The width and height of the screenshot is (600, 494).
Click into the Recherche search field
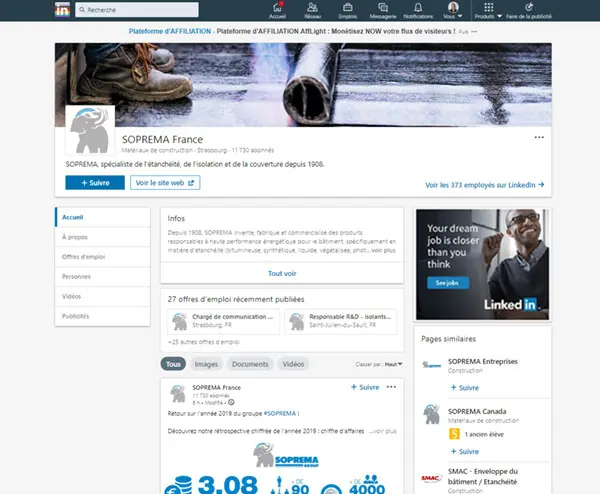pyautogui.click(x=137, y=10)
